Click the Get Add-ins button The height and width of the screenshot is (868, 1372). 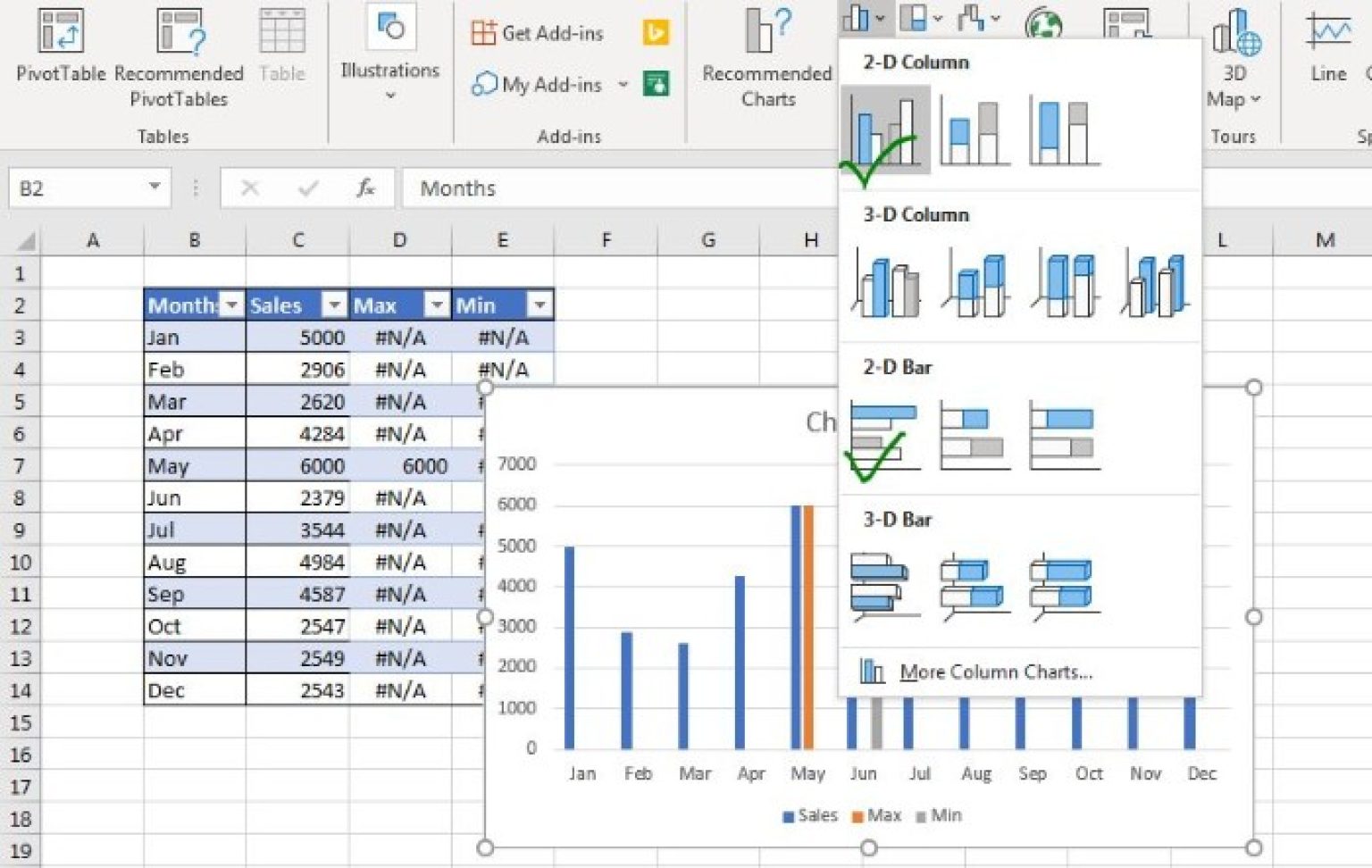coord(537,32)
